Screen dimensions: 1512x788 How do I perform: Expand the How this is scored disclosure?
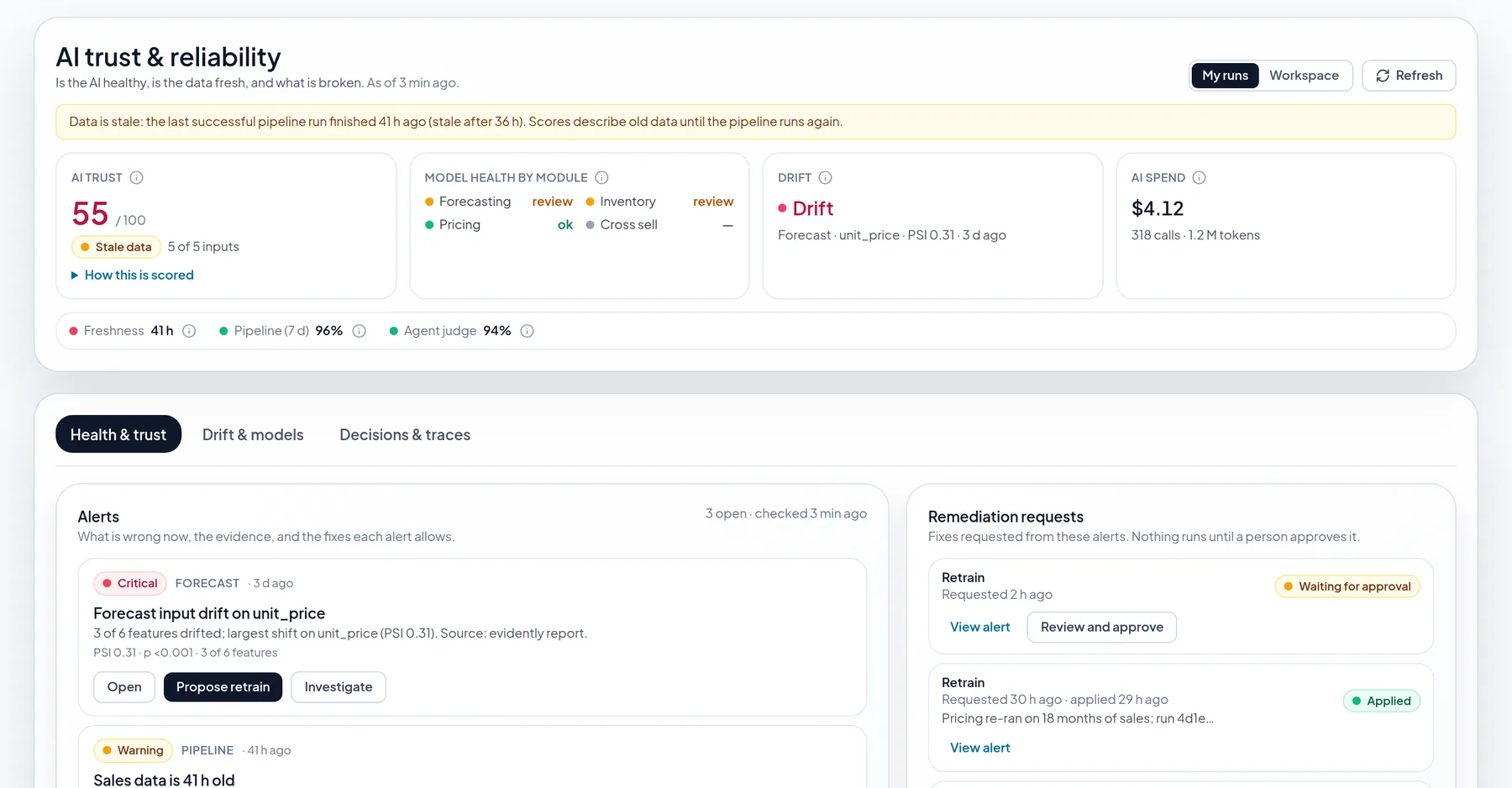pyautogui.click(x=133, y=275)
